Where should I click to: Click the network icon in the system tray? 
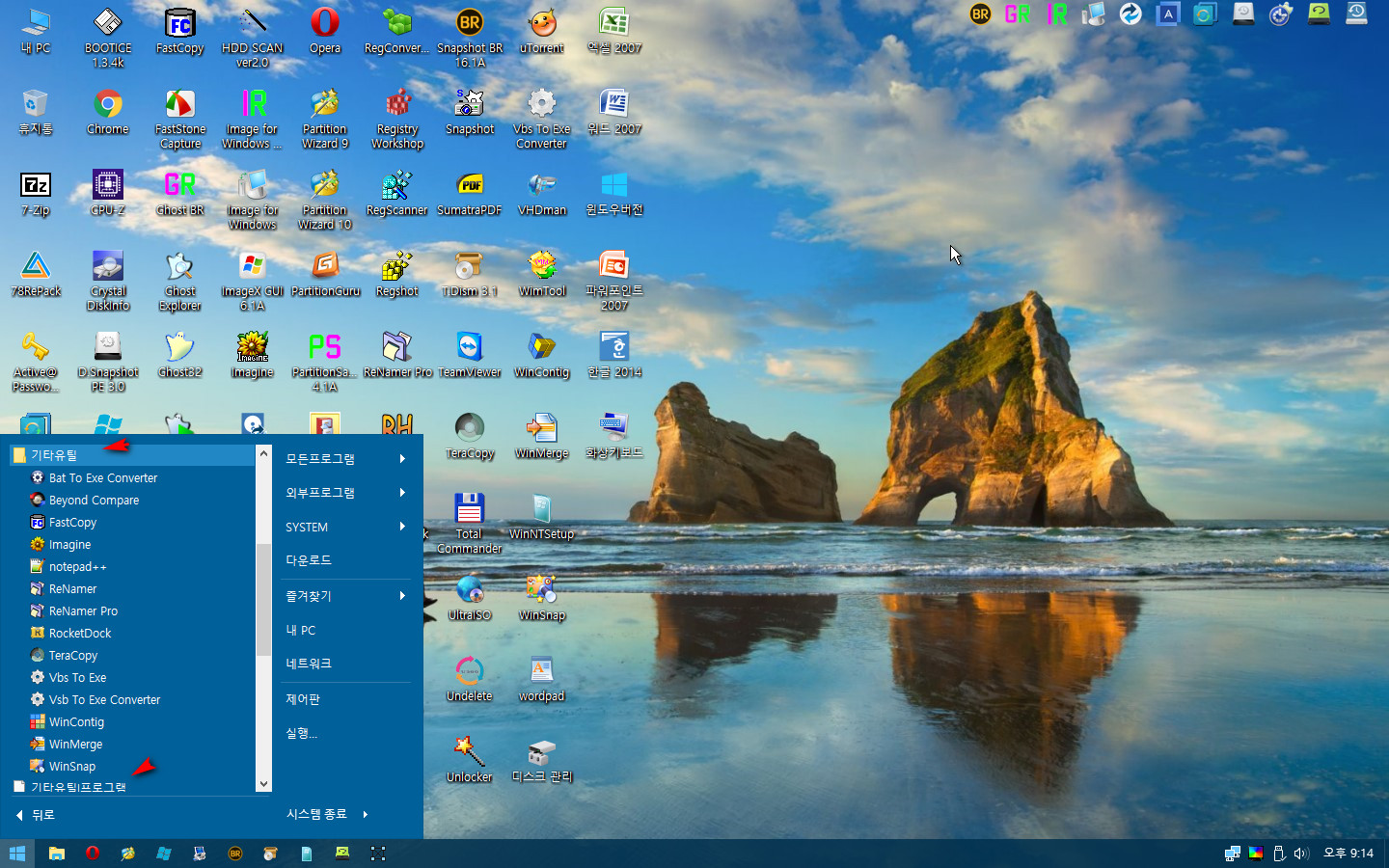click(x=1233, y=854)
